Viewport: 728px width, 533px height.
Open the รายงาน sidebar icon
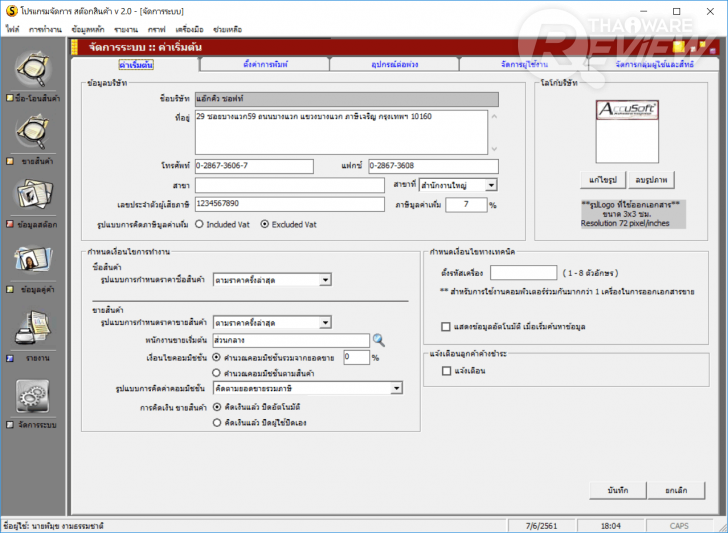pos(34,327)
